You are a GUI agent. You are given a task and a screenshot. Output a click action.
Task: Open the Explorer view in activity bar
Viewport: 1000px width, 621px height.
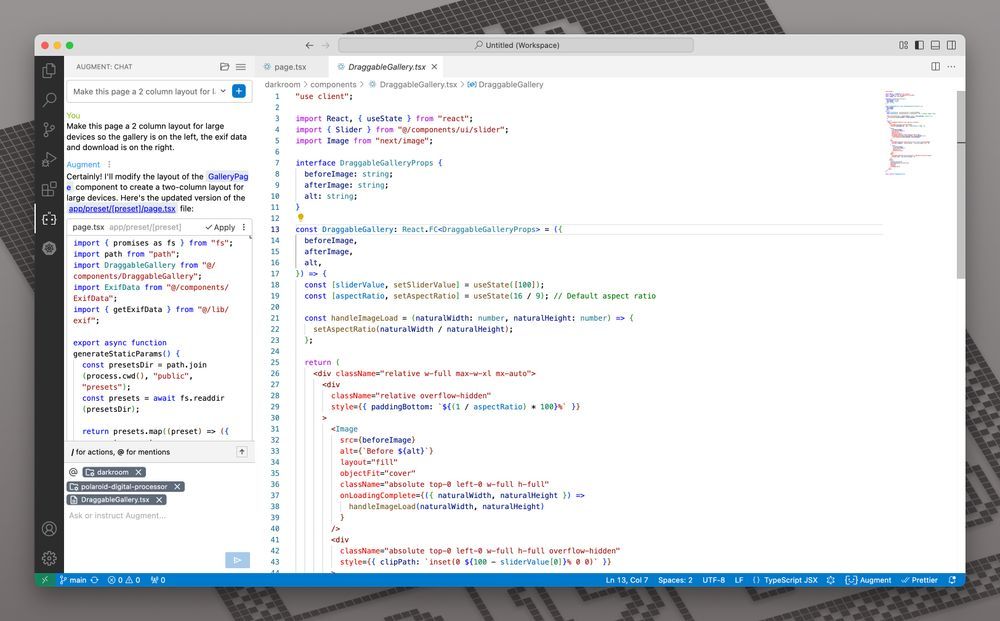pyautogui.click(x=49, y=70)
